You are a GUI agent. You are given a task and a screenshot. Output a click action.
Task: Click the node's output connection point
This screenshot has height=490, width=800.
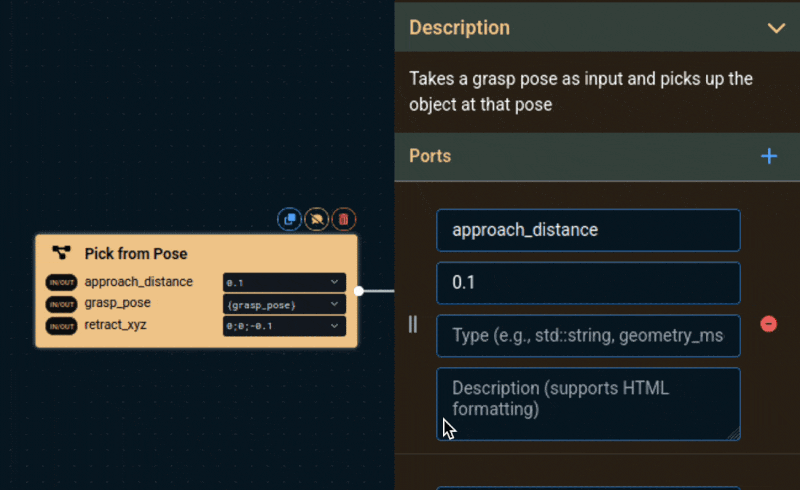[359, 291]
